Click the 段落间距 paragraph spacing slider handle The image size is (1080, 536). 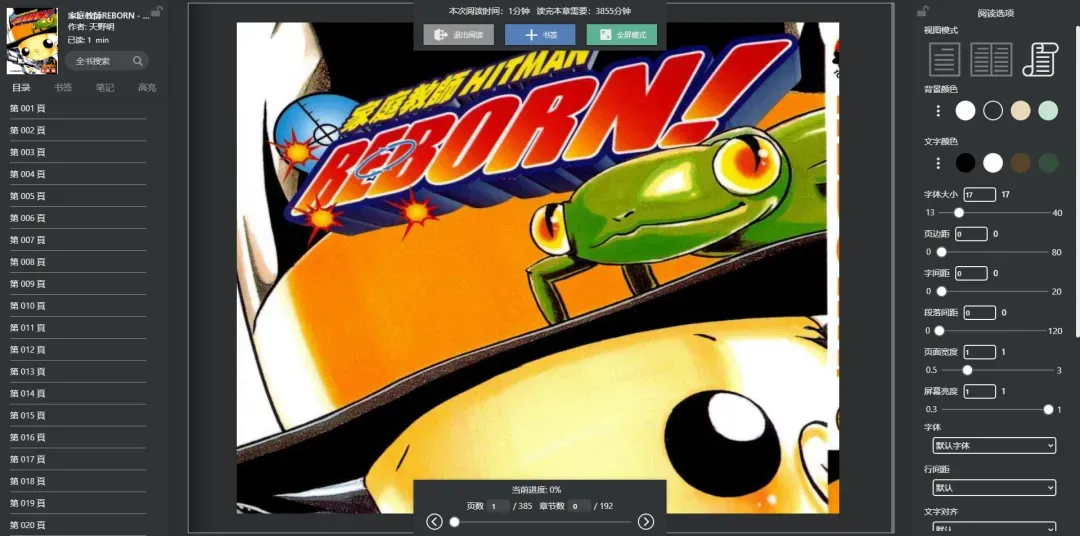click(939, 331)
